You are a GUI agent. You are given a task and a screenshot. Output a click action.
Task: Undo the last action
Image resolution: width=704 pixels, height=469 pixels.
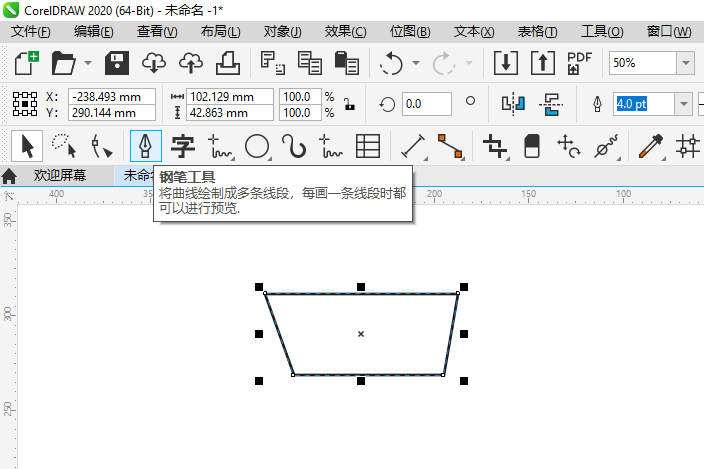click(x=391, y=63)
